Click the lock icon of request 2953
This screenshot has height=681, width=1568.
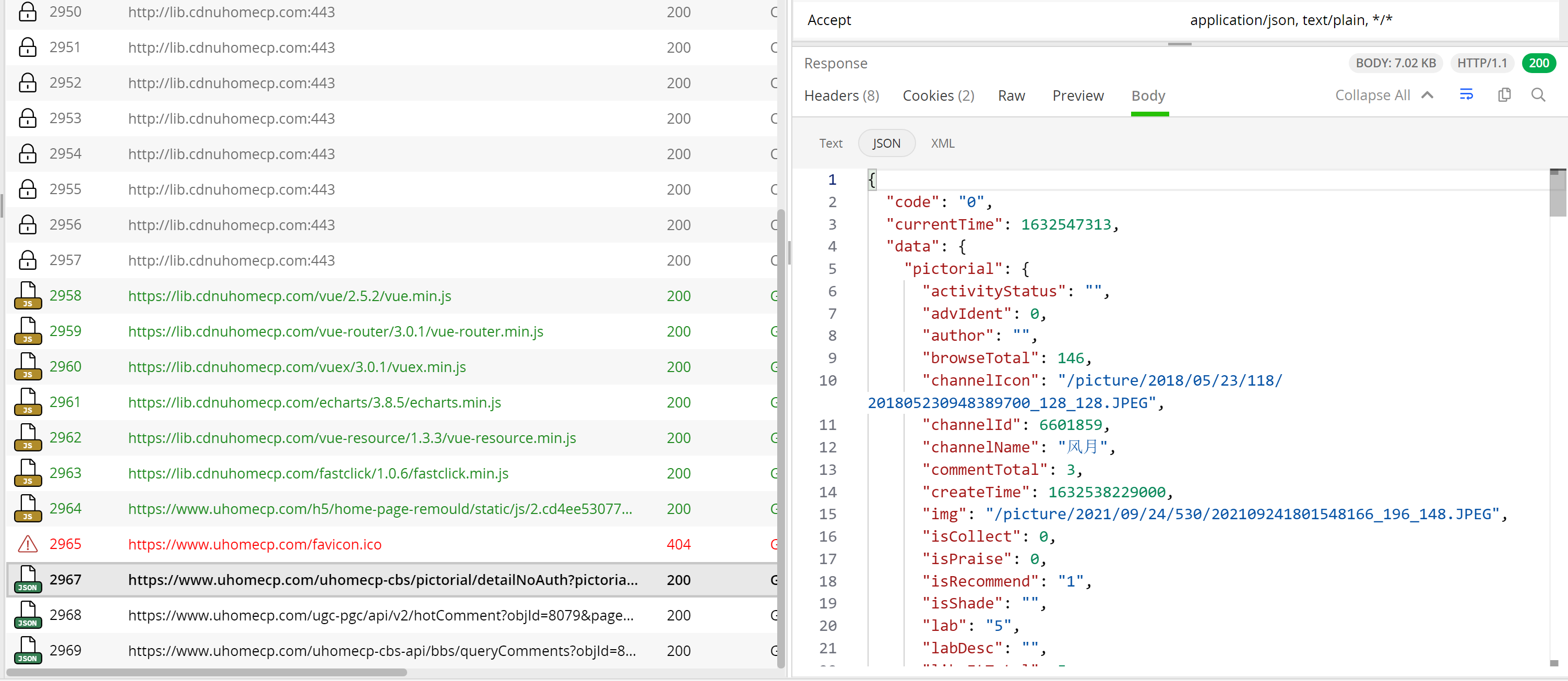27,118
